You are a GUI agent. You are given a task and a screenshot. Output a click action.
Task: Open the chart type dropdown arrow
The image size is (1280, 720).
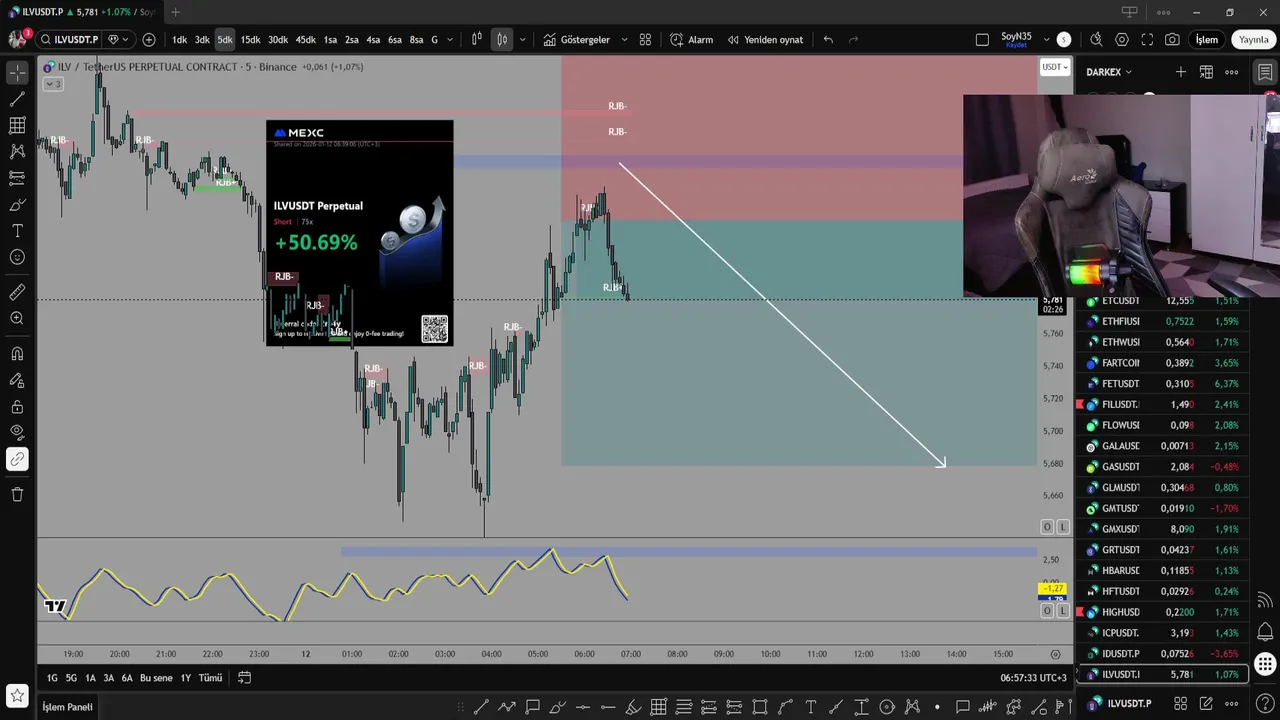coord(523,40)
